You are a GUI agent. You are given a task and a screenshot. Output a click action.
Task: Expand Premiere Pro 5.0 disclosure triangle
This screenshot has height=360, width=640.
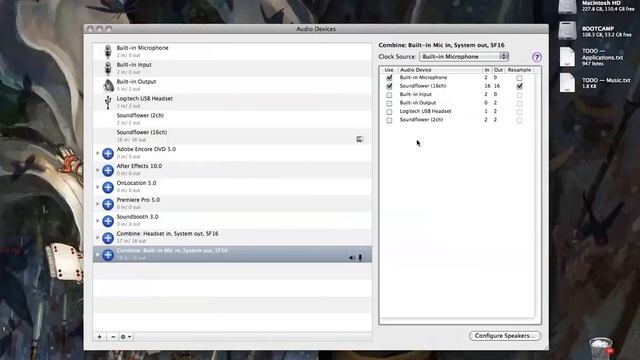(98, 204)
